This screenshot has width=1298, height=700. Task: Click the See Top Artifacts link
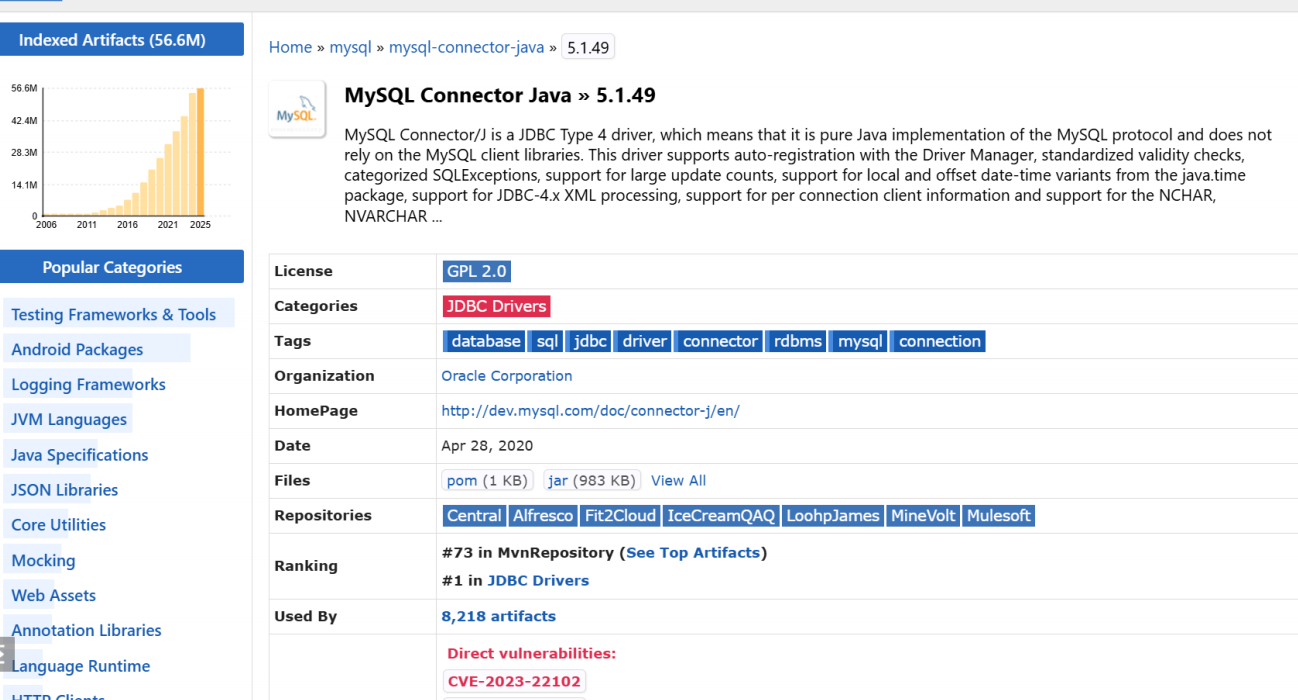pos(693,552)
